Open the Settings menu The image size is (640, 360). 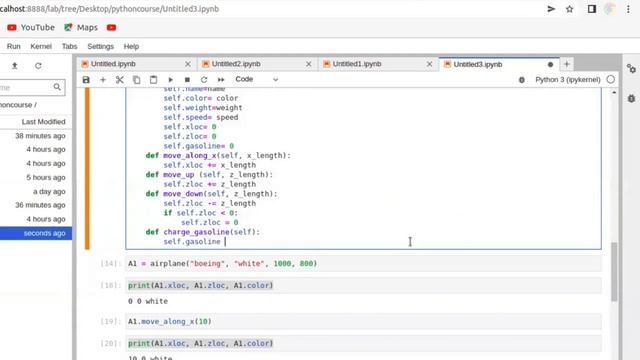tap(100, 46)
